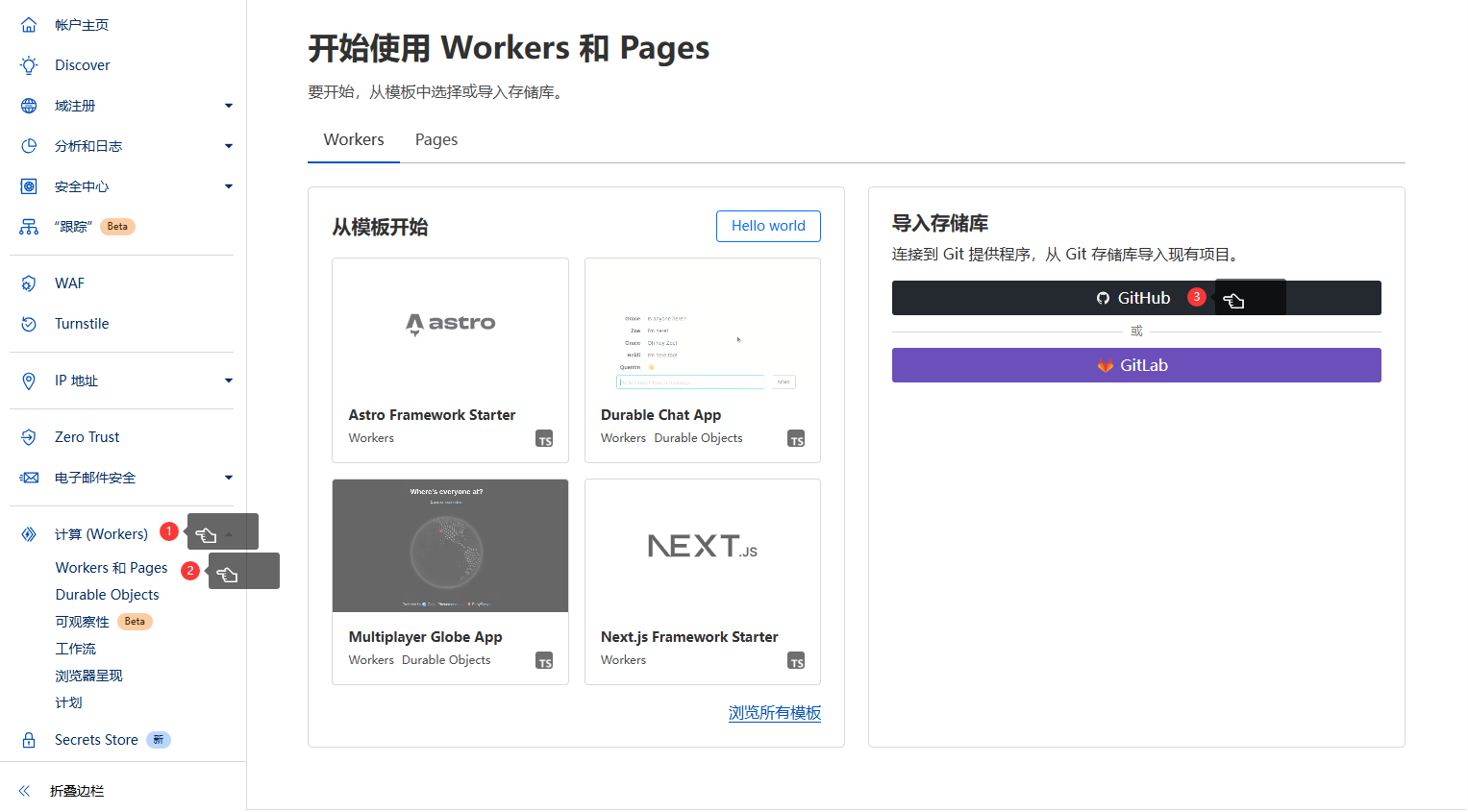The height and width of the screenshot is (812, 1468).
Task: Click the IP 地址 location pin icon
Action: pos(28,380)
